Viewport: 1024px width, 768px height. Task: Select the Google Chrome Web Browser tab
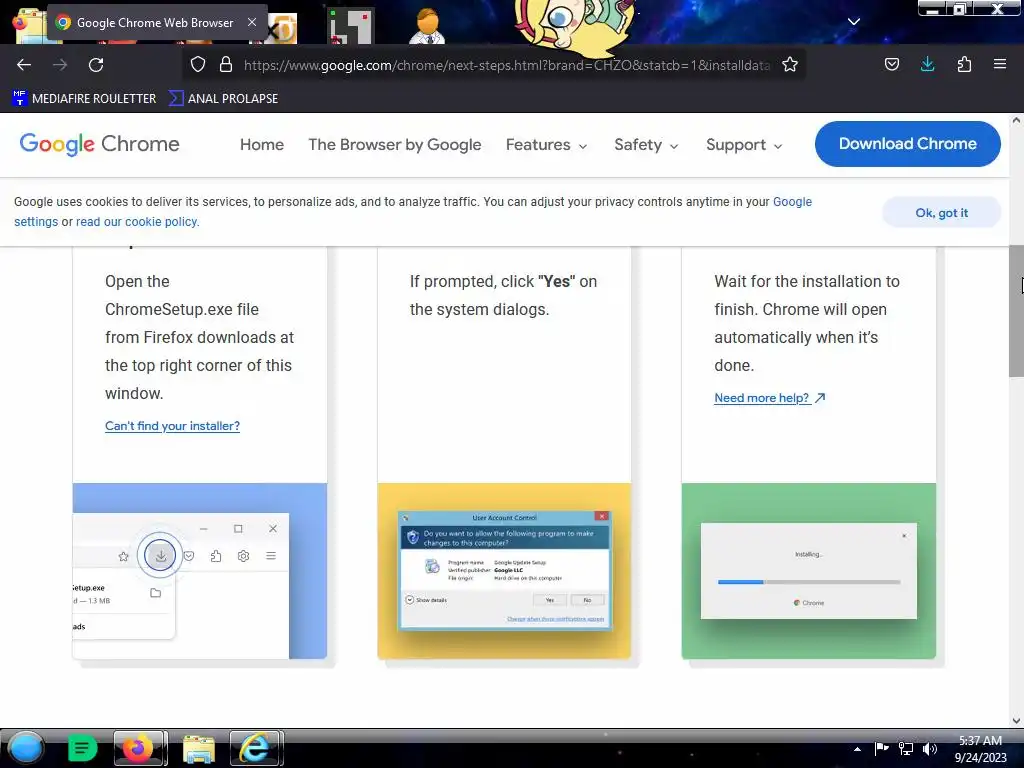pos(155,22)
